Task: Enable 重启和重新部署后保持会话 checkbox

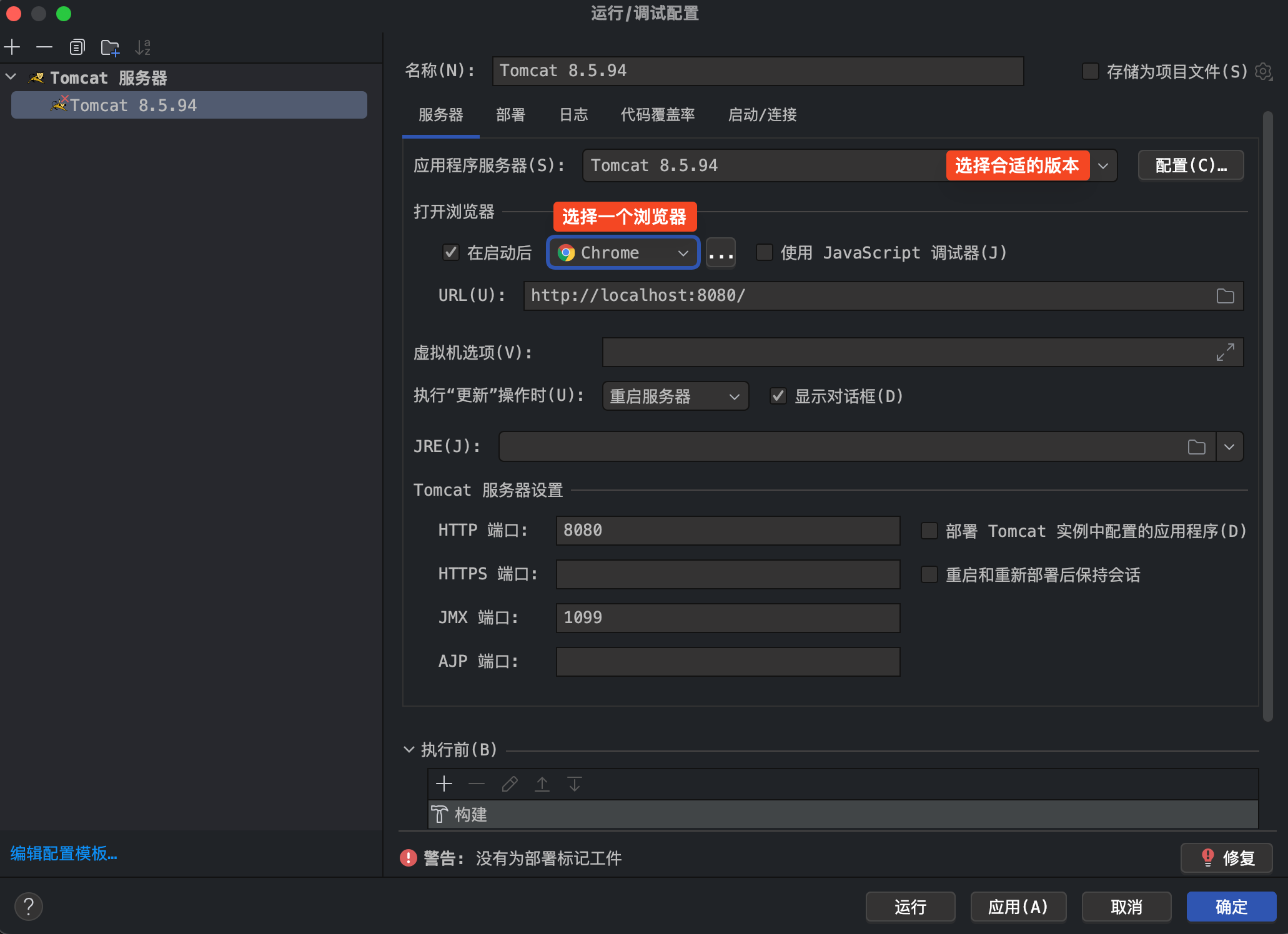Action: click(x=929, y=574)
